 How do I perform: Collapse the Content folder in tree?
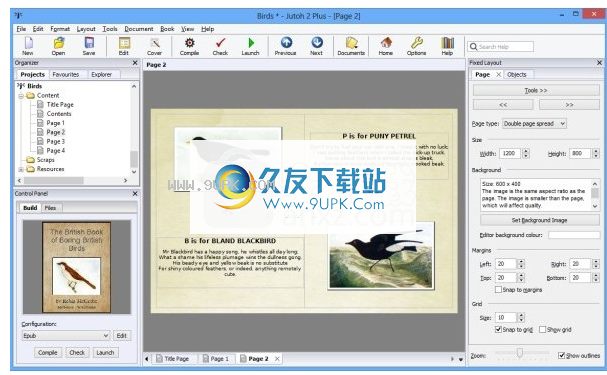[x=21, y=96]
